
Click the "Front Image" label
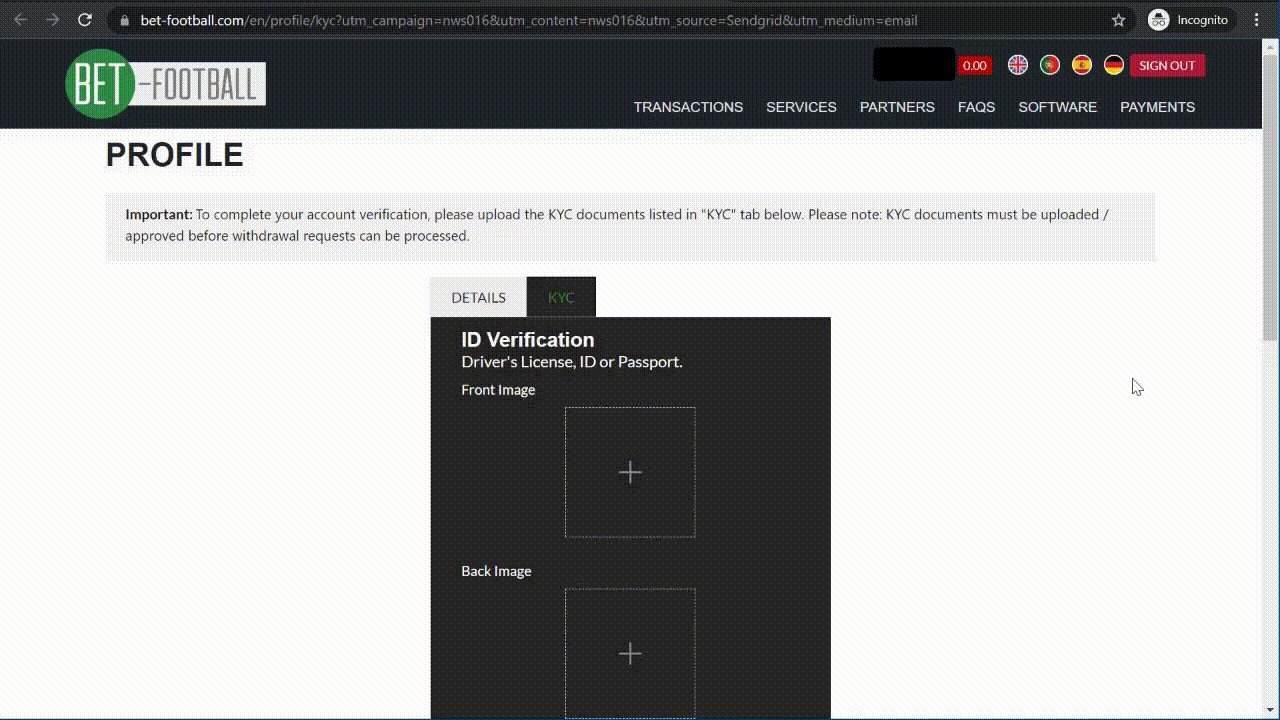[498, 389]
